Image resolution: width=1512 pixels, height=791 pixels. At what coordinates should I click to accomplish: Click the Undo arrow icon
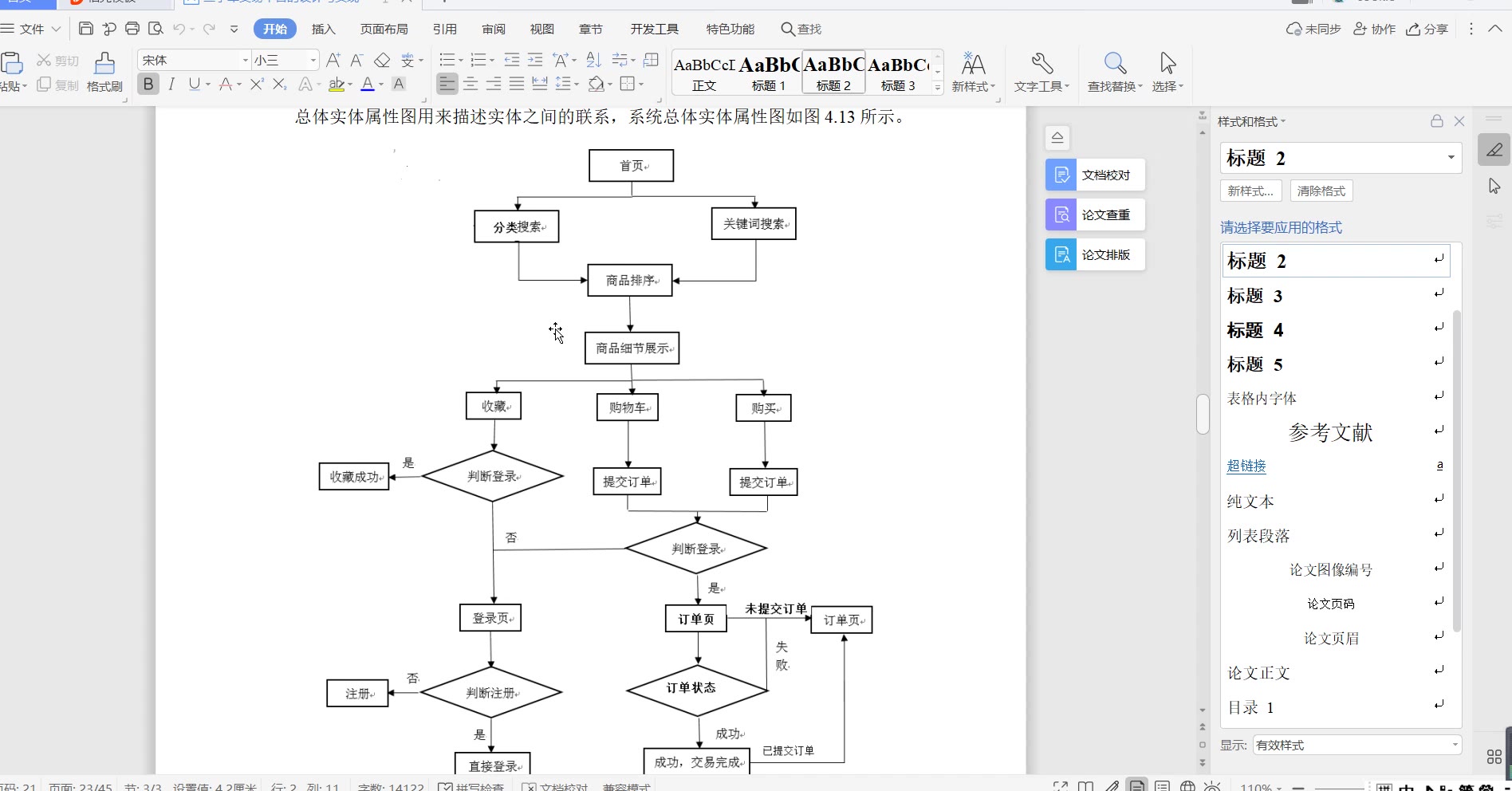(179, 29)
